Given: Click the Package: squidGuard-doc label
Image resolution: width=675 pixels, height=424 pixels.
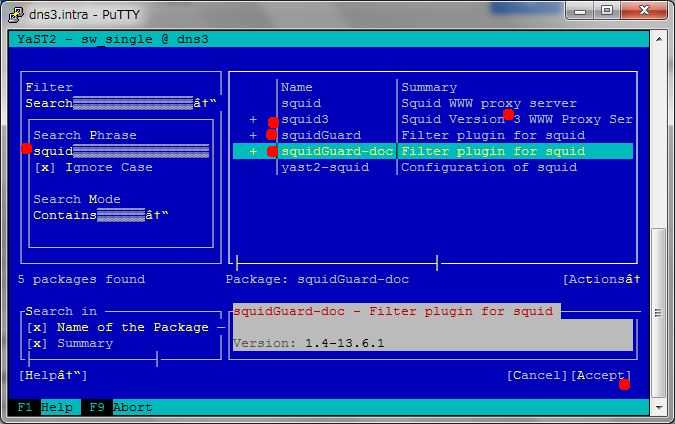Looking at the screenshot, I should (x=317, y=279).
